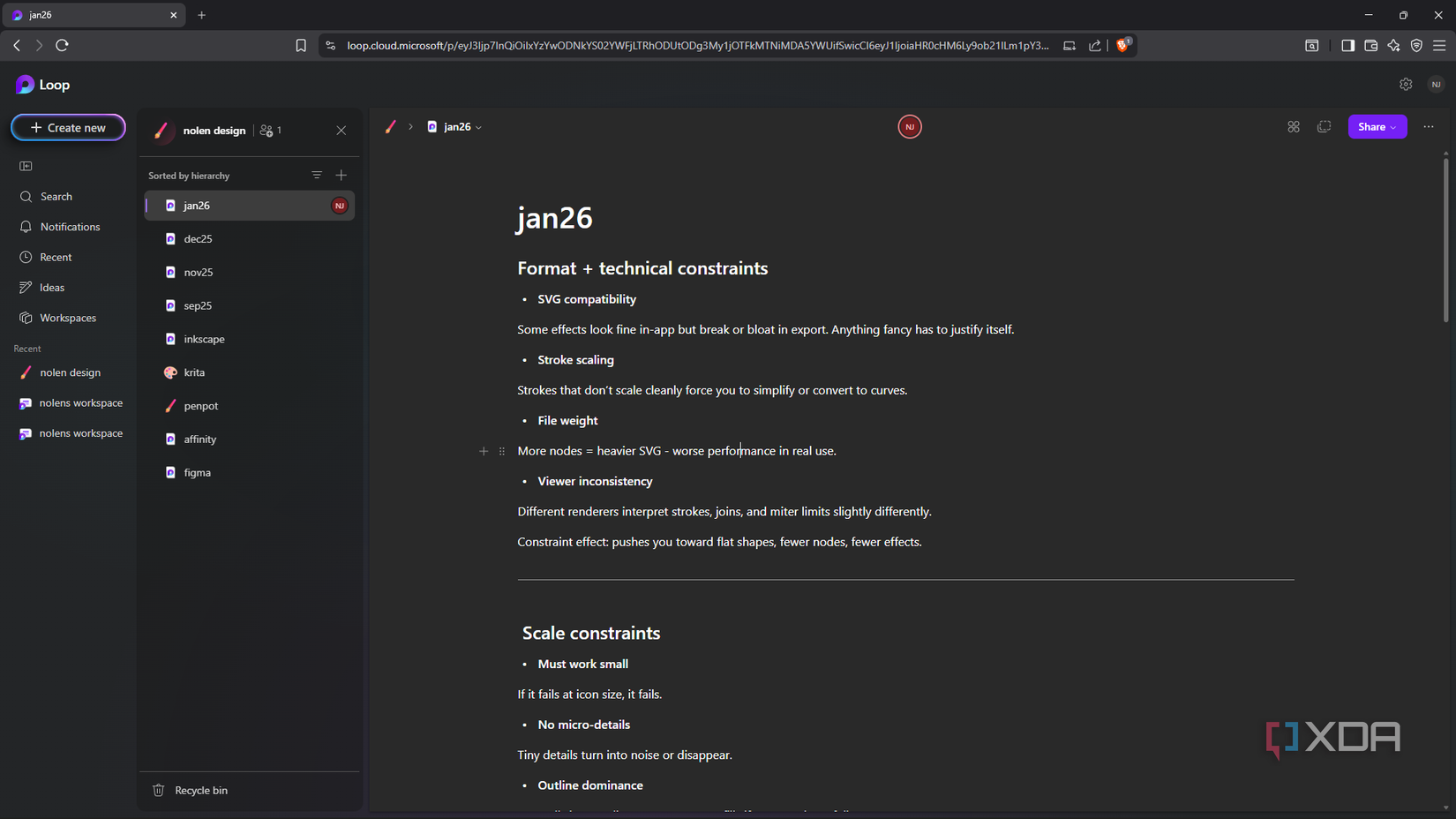This screenshot has height=819, width=1456.
Task: Toggle Brave Shields for this site
Action: (x=1122, y=45)
